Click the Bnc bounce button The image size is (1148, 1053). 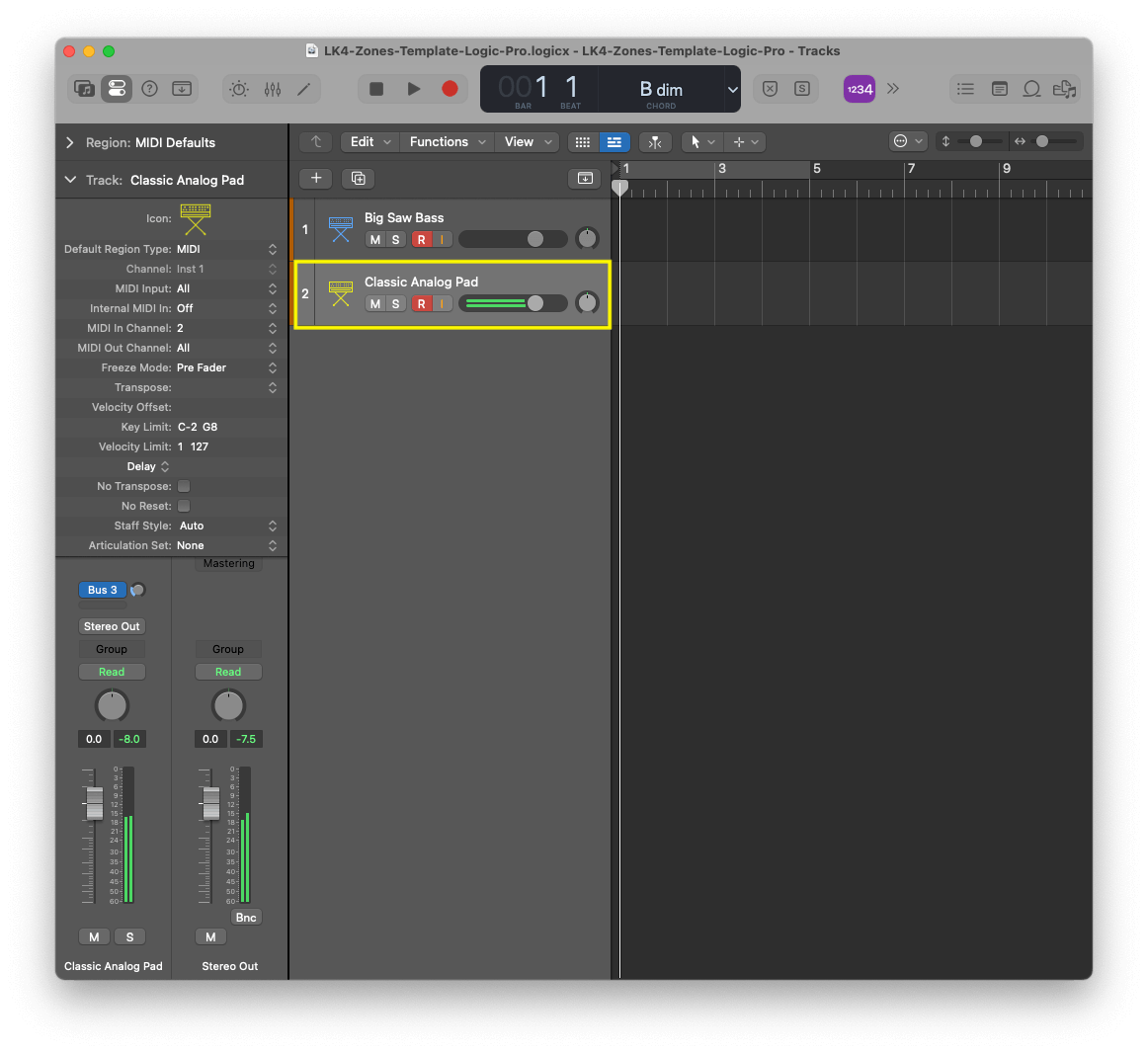pos(246,919)
